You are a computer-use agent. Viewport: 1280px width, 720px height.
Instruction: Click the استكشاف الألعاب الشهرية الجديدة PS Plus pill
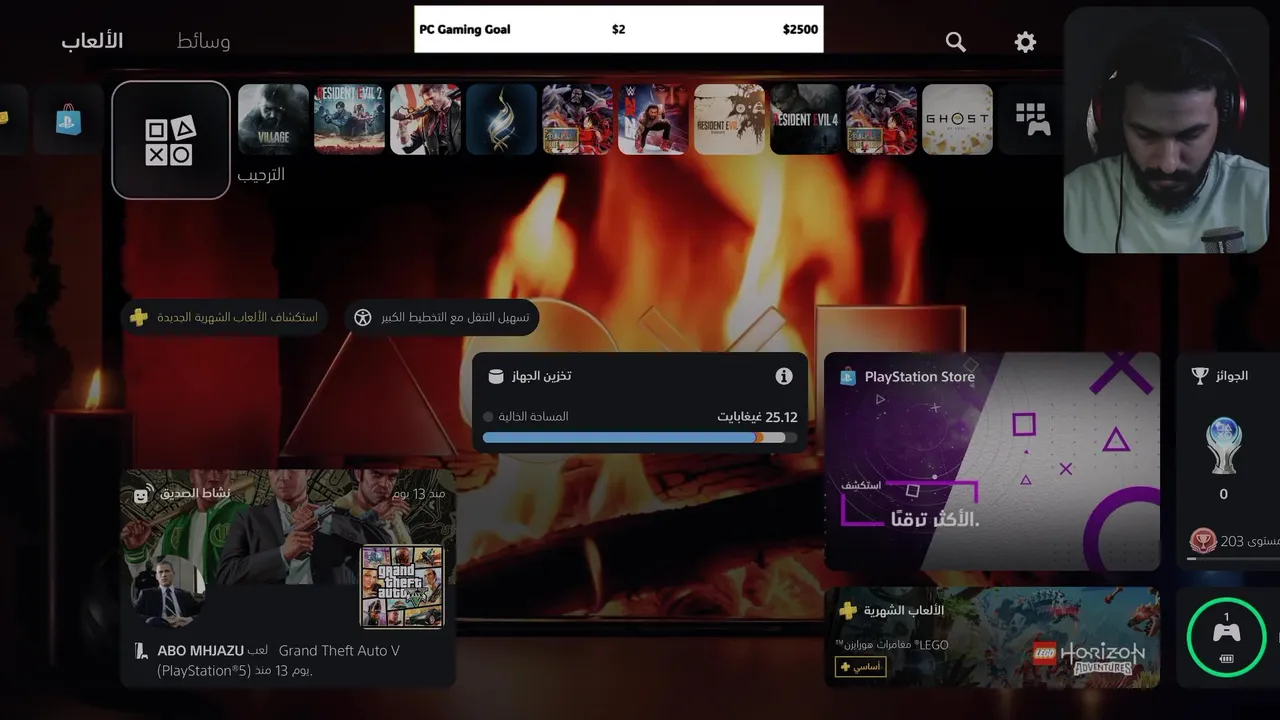click(225, 318)
